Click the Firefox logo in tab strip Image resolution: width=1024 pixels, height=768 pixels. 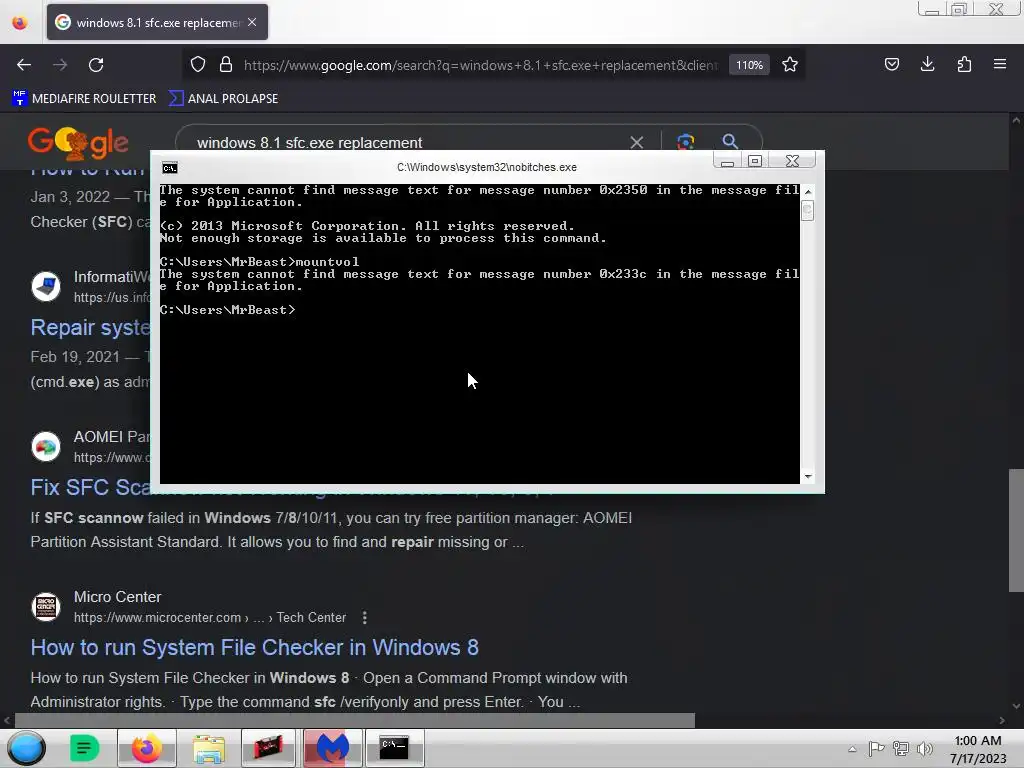click(20, 22)
